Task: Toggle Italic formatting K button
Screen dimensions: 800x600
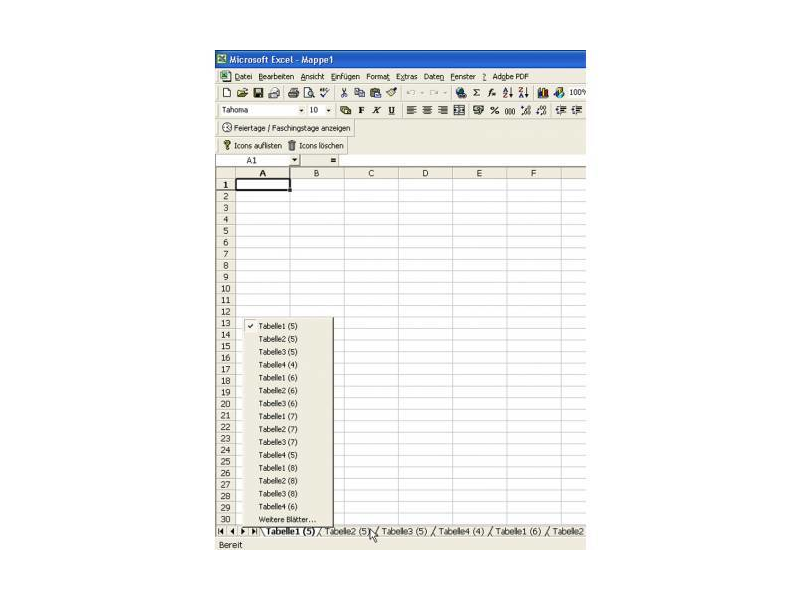Action: (x=376, y=110)
